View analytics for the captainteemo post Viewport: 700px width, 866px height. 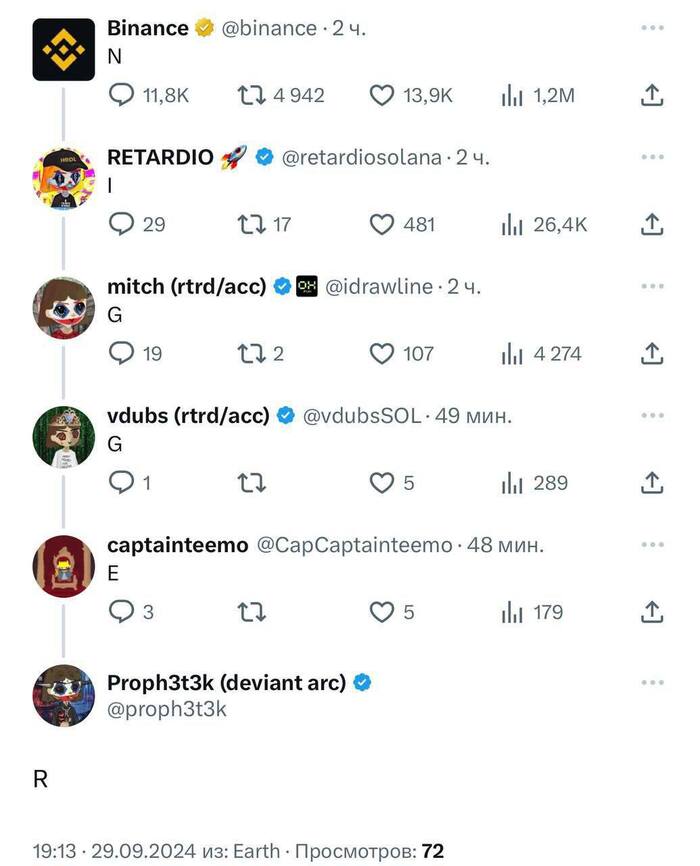(x=512, y=612)
